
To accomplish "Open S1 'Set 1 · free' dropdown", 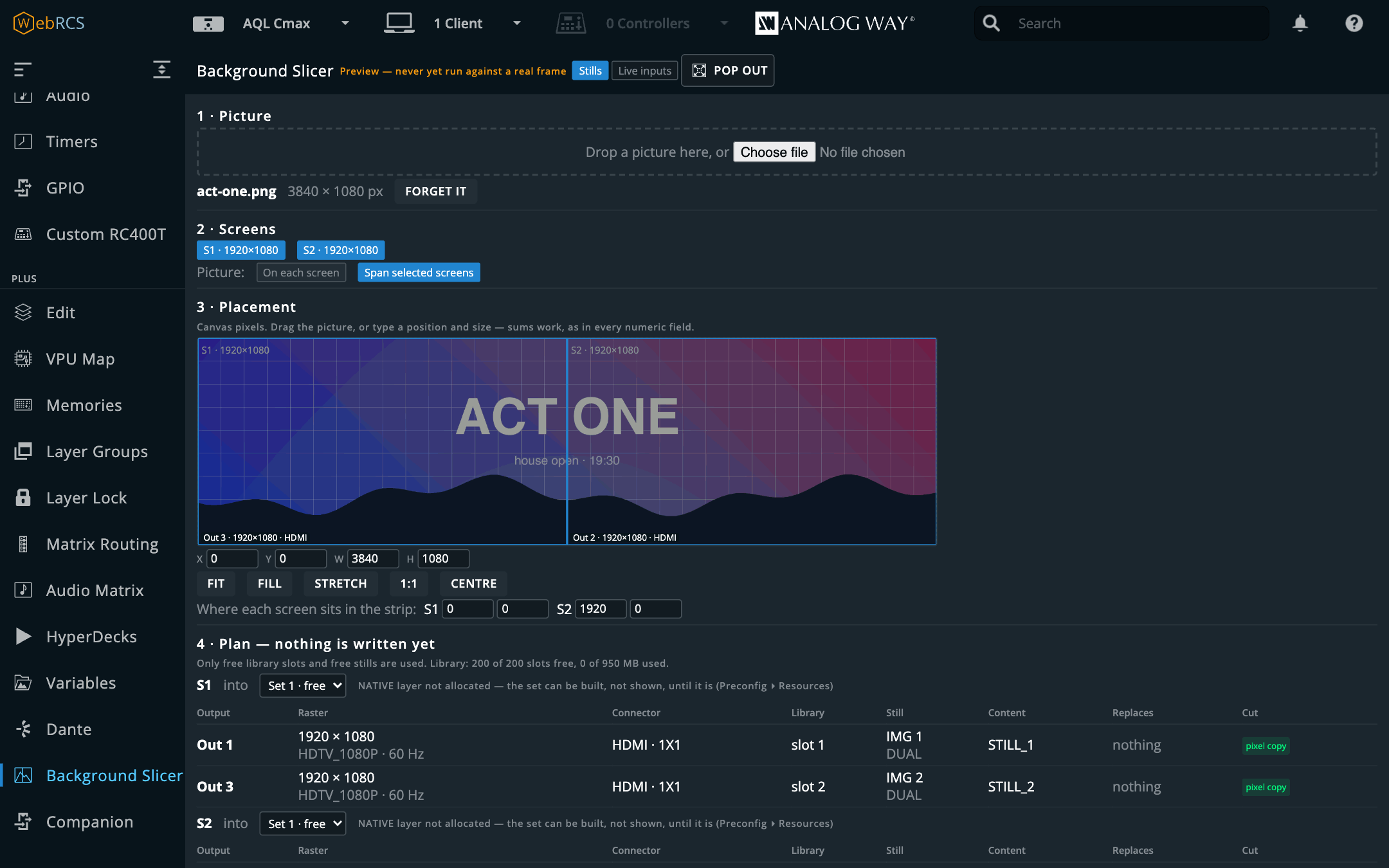I will coord(303,686).
